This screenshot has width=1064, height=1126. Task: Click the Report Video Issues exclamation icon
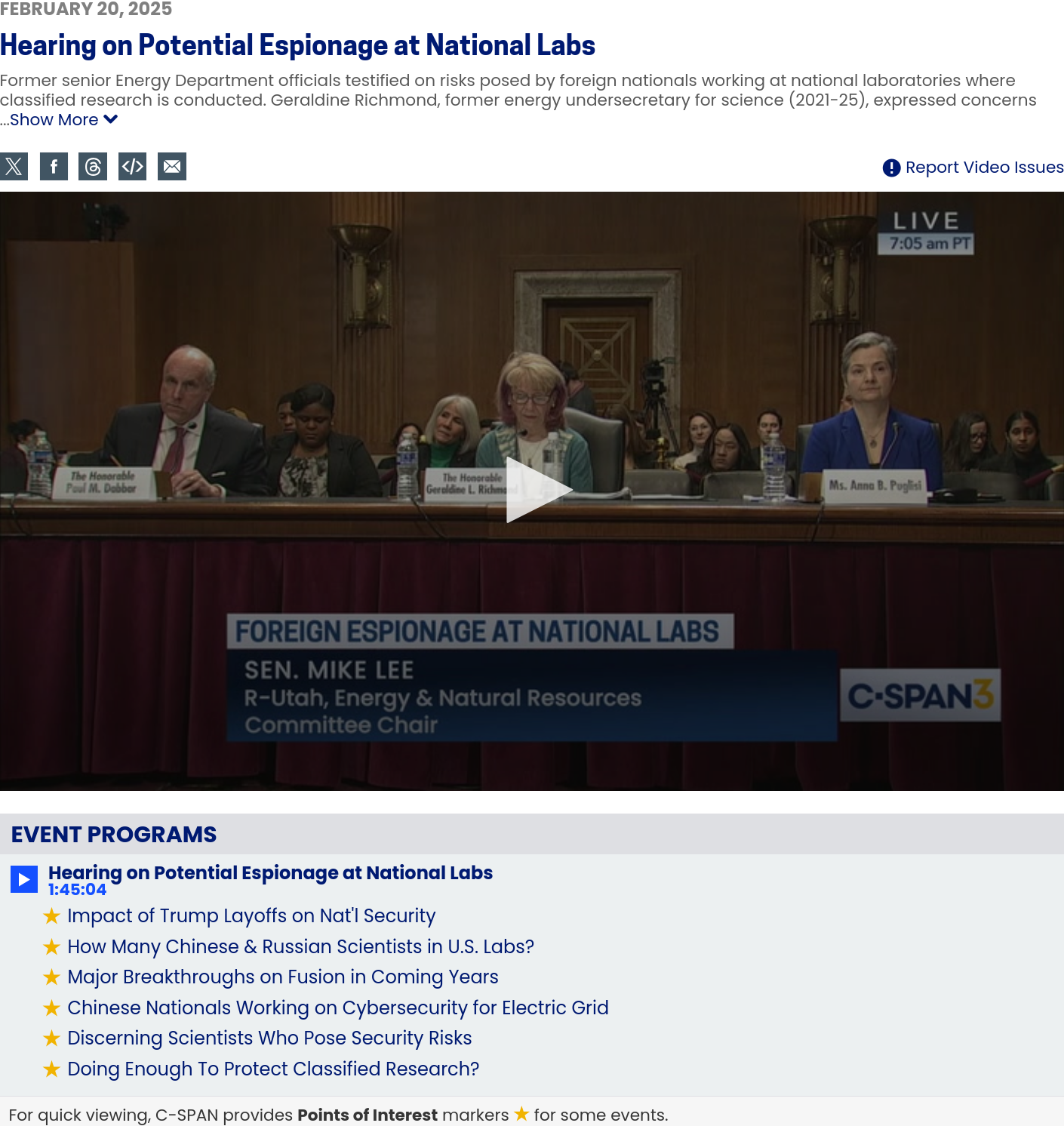click(x=891, y=168)
